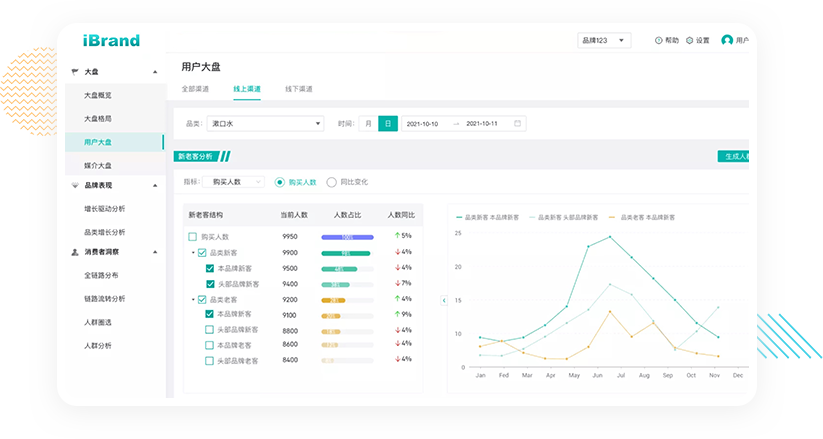Click the purple bar in 9950 row
The height and width of the screenshot is (439, 823).
coord(347,237)
